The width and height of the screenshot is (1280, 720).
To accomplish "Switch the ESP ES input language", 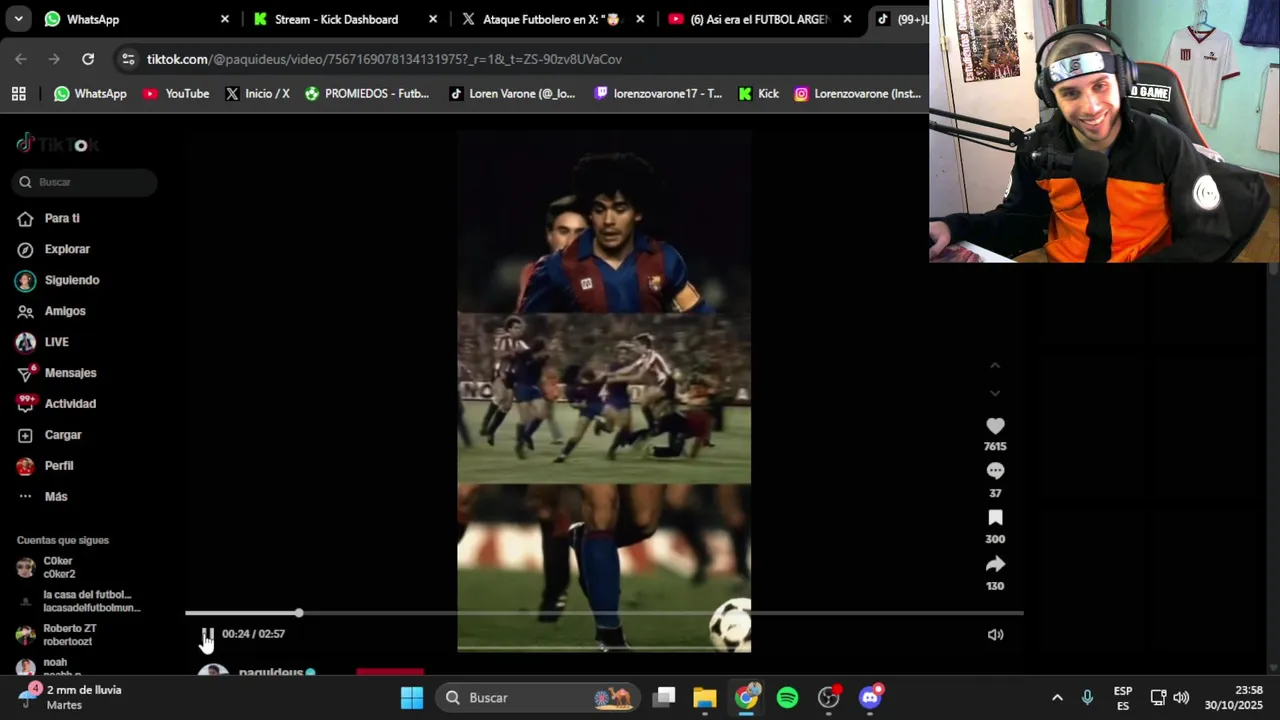I will (x=1123, y=698).
